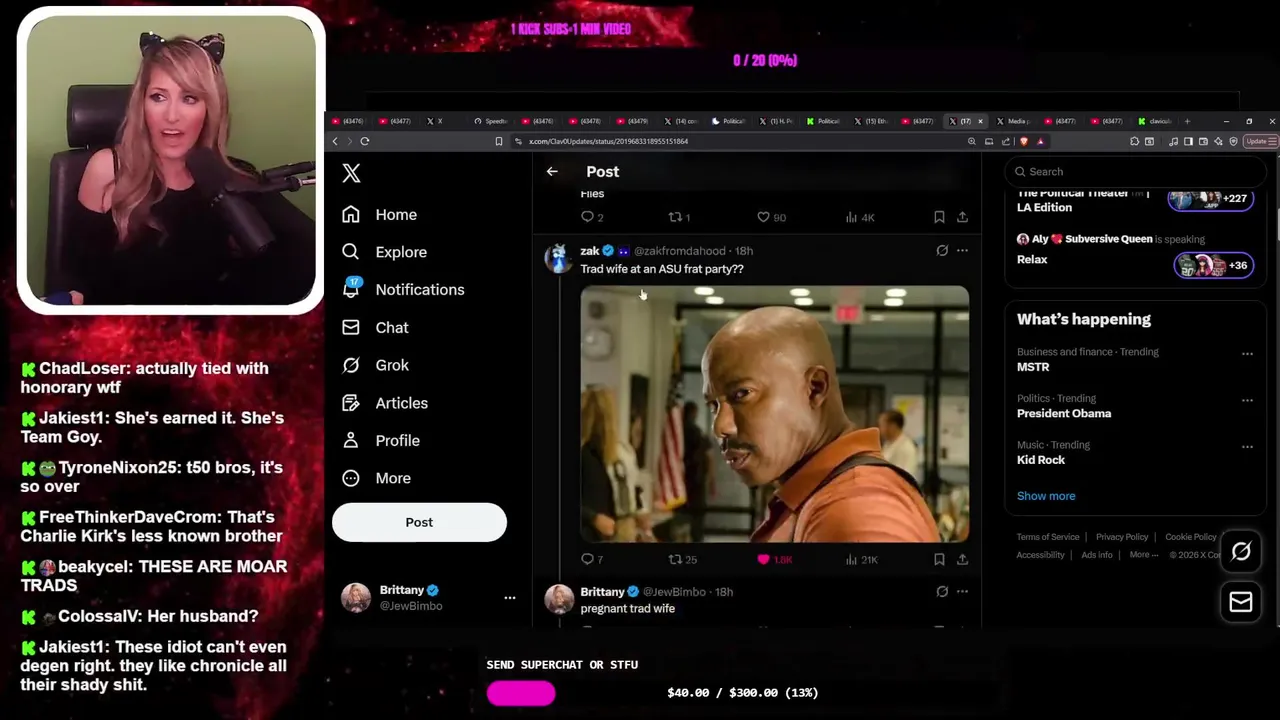This screenshot has height=720, width=1280.
Task: Open Explore in the X sidebar
Action: pyautogui.click(x=384, y=252)
